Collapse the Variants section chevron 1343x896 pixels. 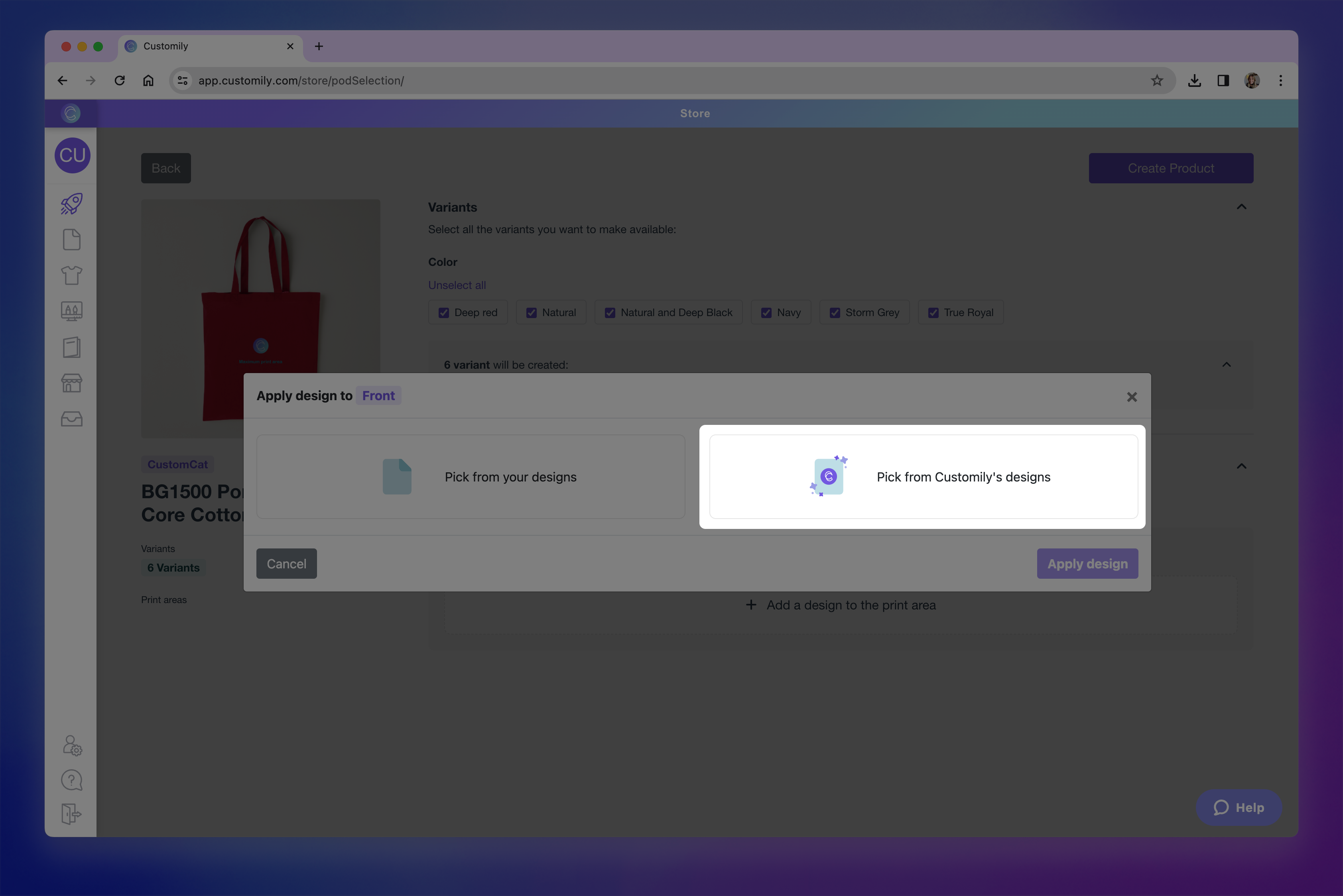(x=1241, y=207)
